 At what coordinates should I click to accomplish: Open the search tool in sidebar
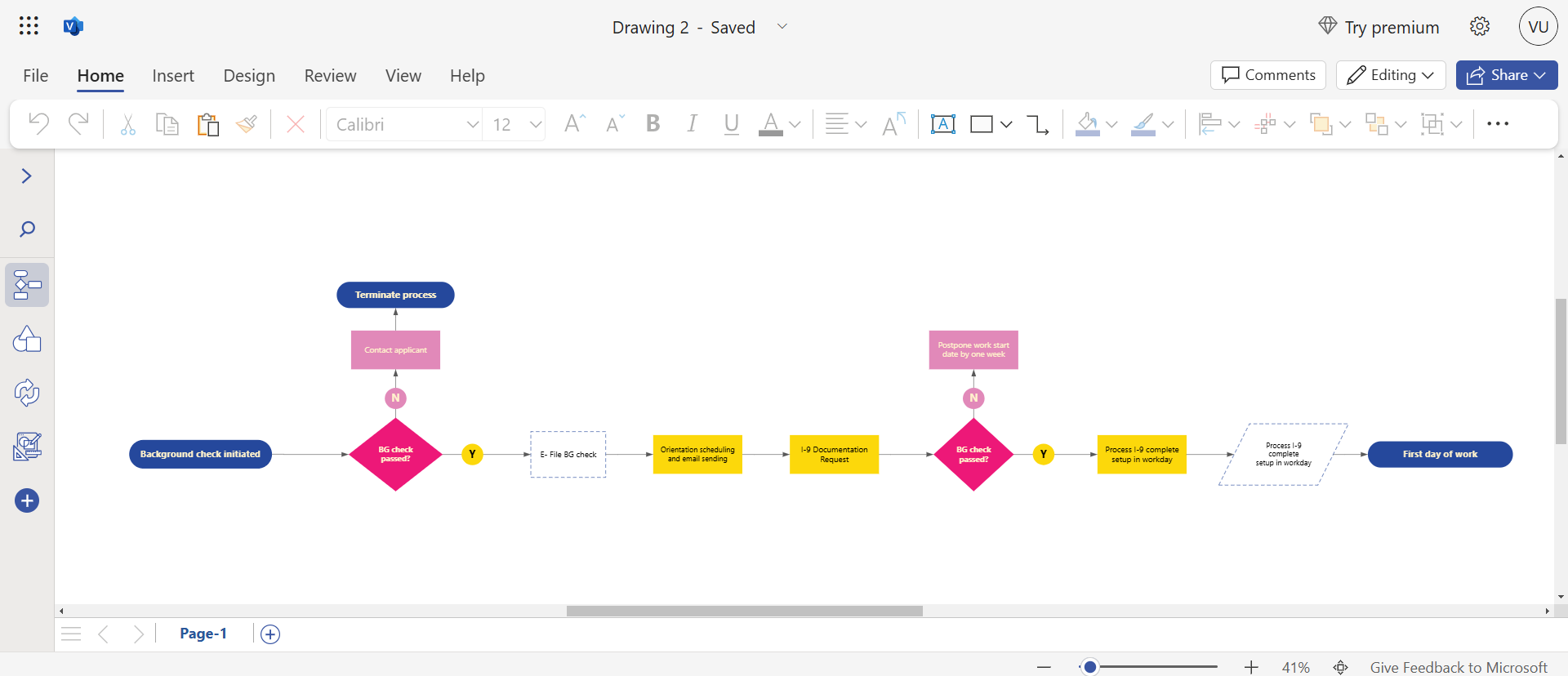pyautogui.click(x=27, y=229)
